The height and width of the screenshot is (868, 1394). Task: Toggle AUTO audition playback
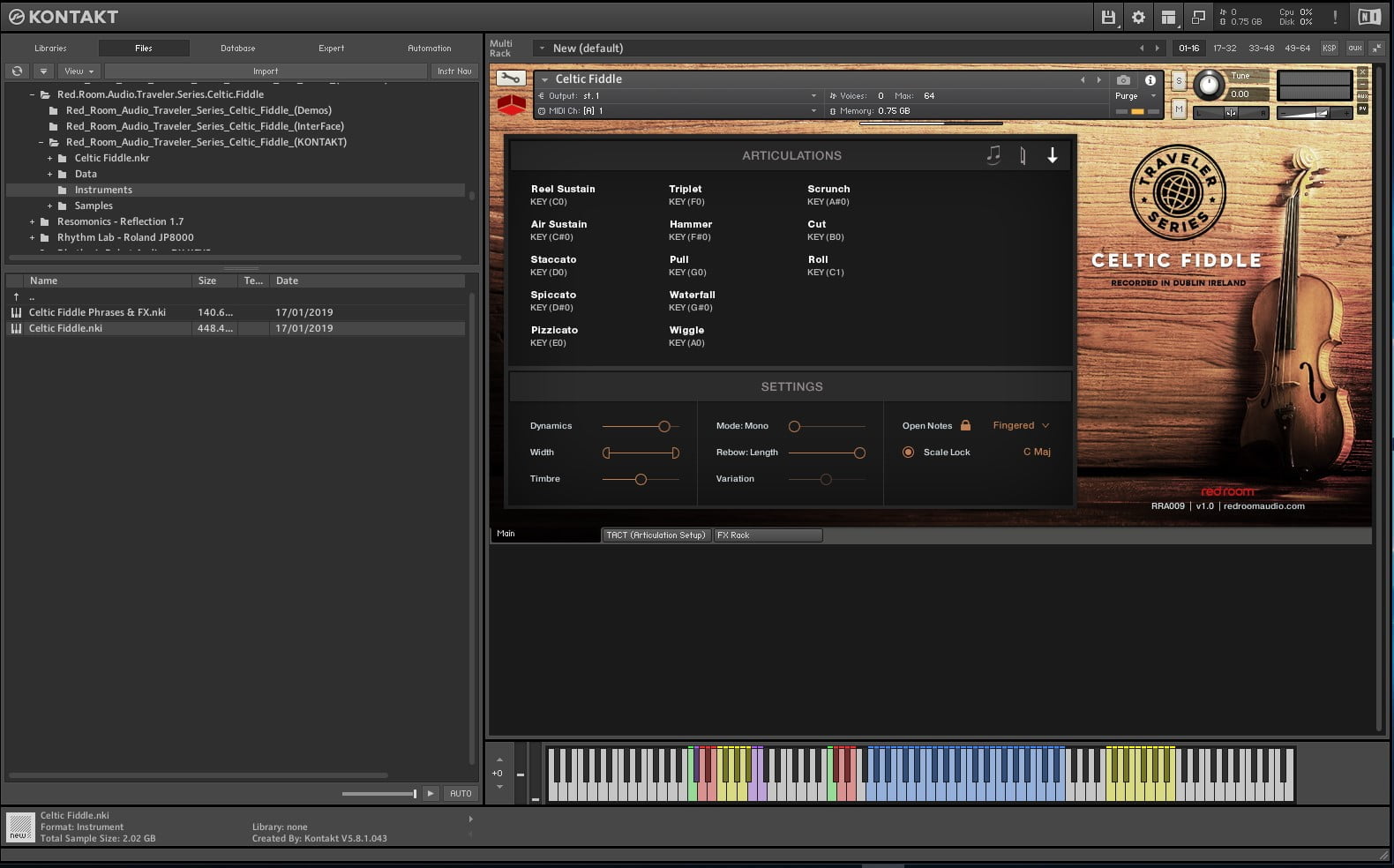(x=461, y=793)
